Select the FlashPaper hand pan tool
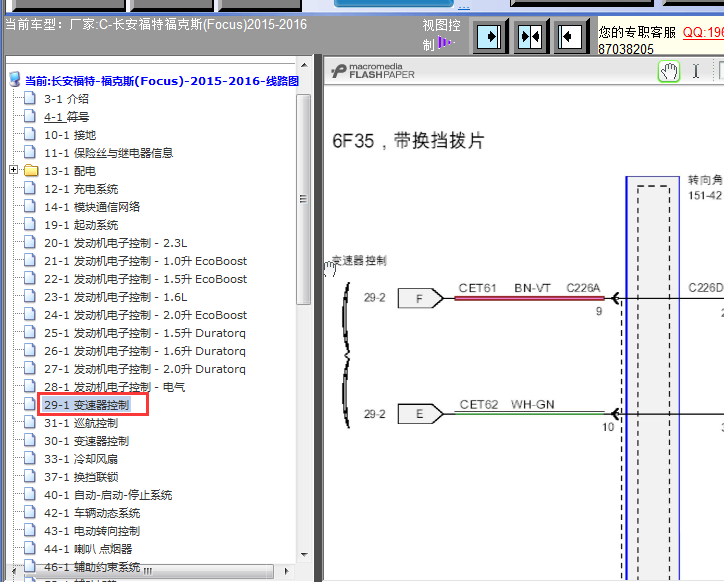Screen dimensions: 724x582 tap(669, 72)
